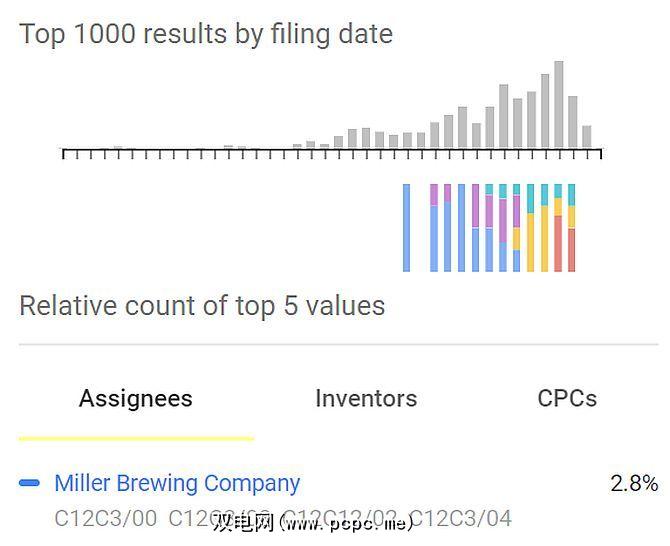Click the rightmost stacked bar's red segment
Screen dimensions: 670x546
(572, 250)
